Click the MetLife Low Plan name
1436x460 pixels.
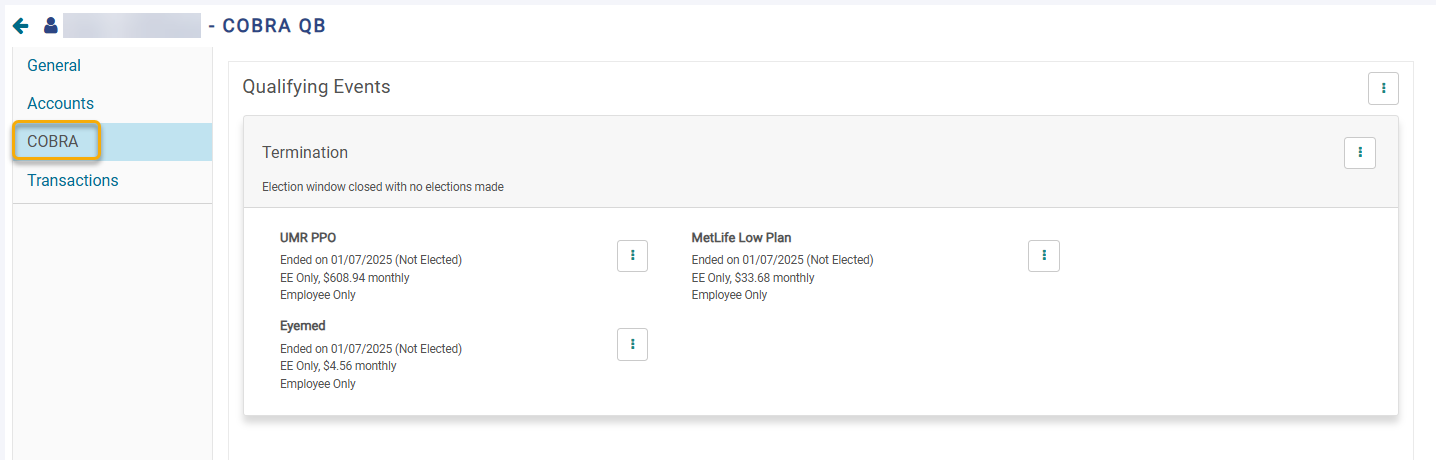click(x=741, y=238)
